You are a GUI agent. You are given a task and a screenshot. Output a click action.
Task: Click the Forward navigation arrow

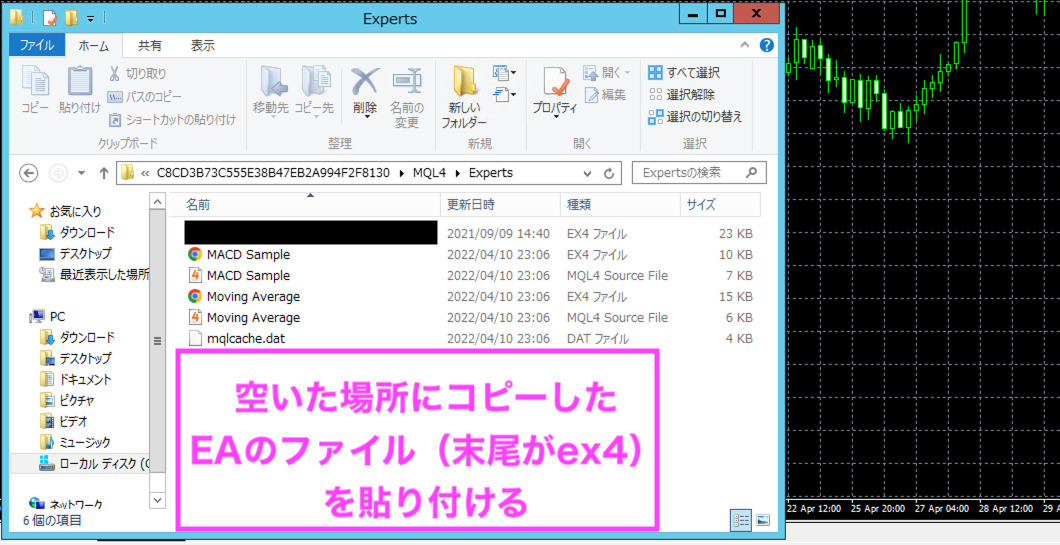[x=59, y=172]
